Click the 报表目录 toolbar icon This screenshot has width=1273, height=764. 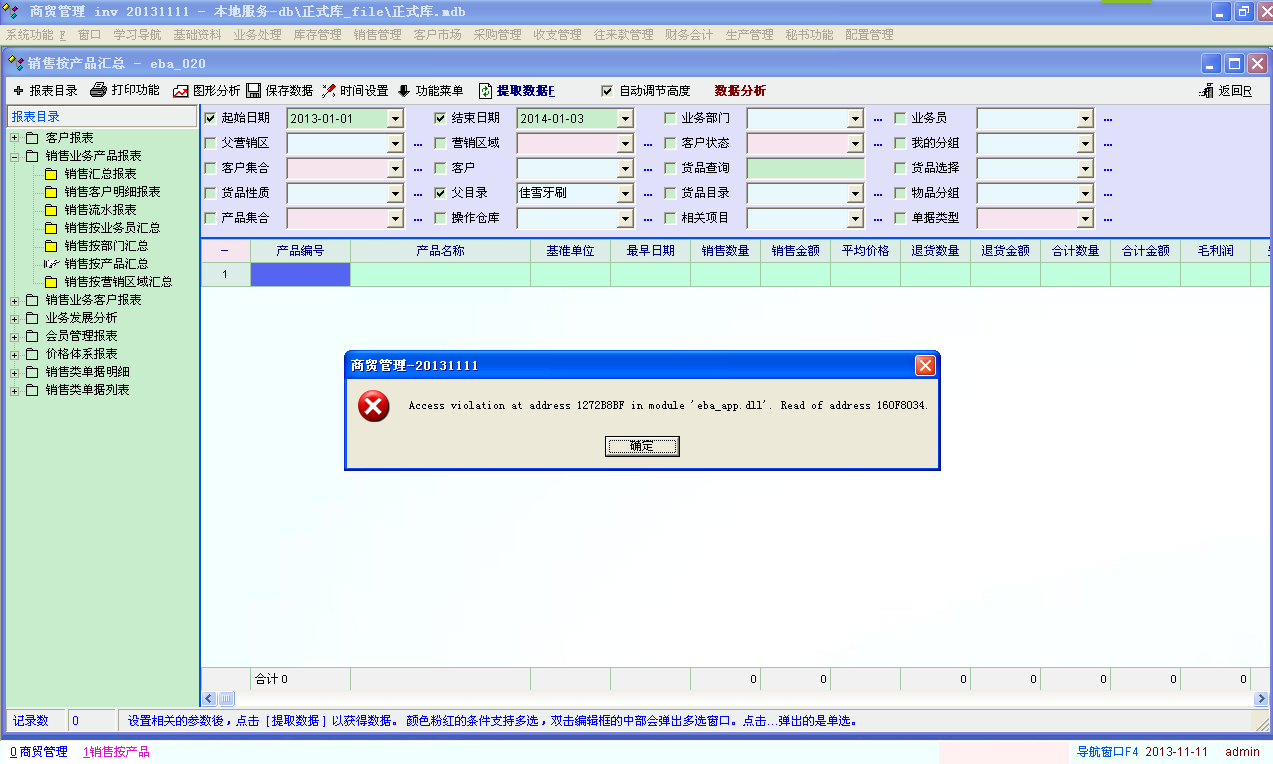[x=18, y=91]
